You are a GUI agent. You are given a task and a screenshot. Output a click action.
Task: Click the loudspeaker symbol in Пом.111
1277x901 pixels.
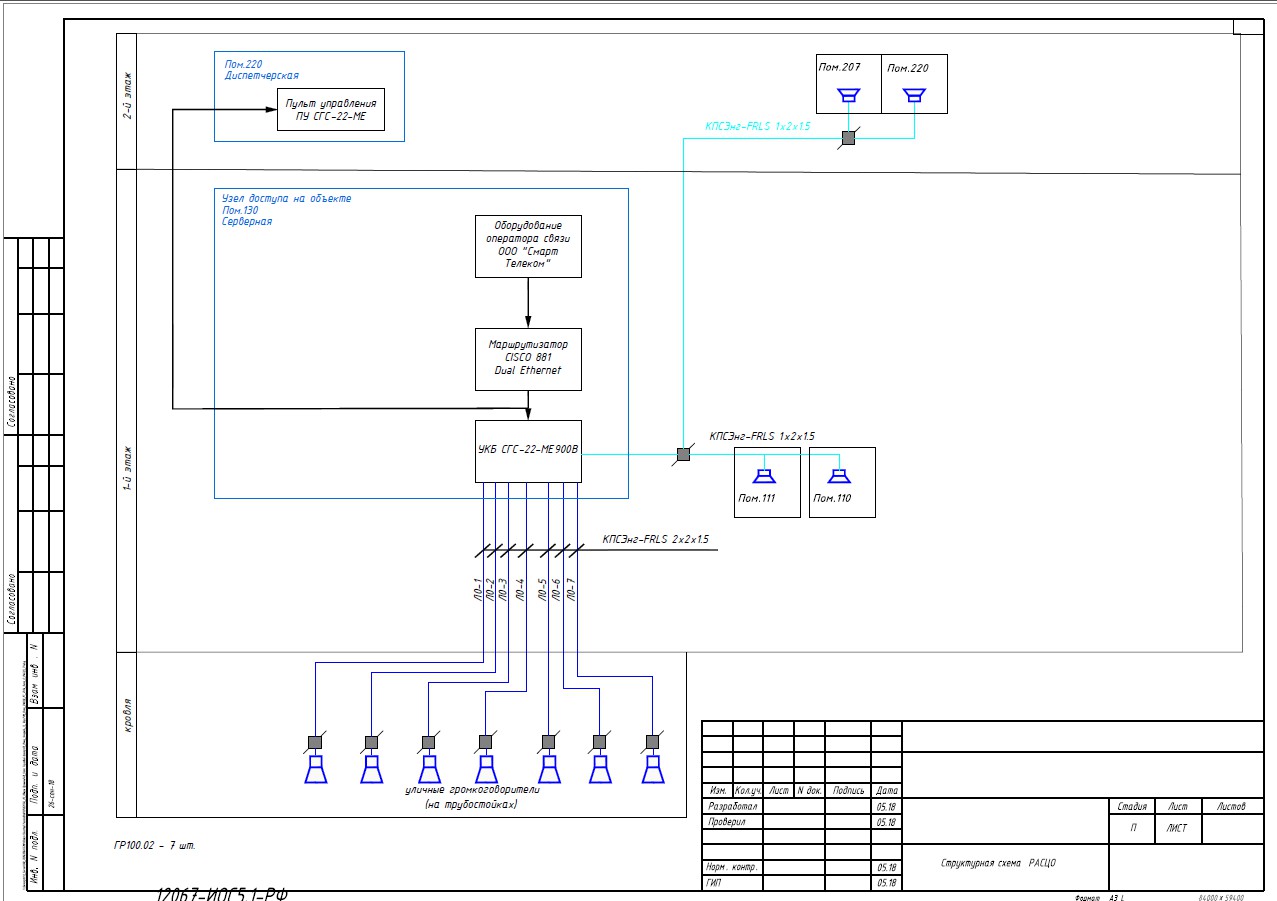[x=766, y=475]
